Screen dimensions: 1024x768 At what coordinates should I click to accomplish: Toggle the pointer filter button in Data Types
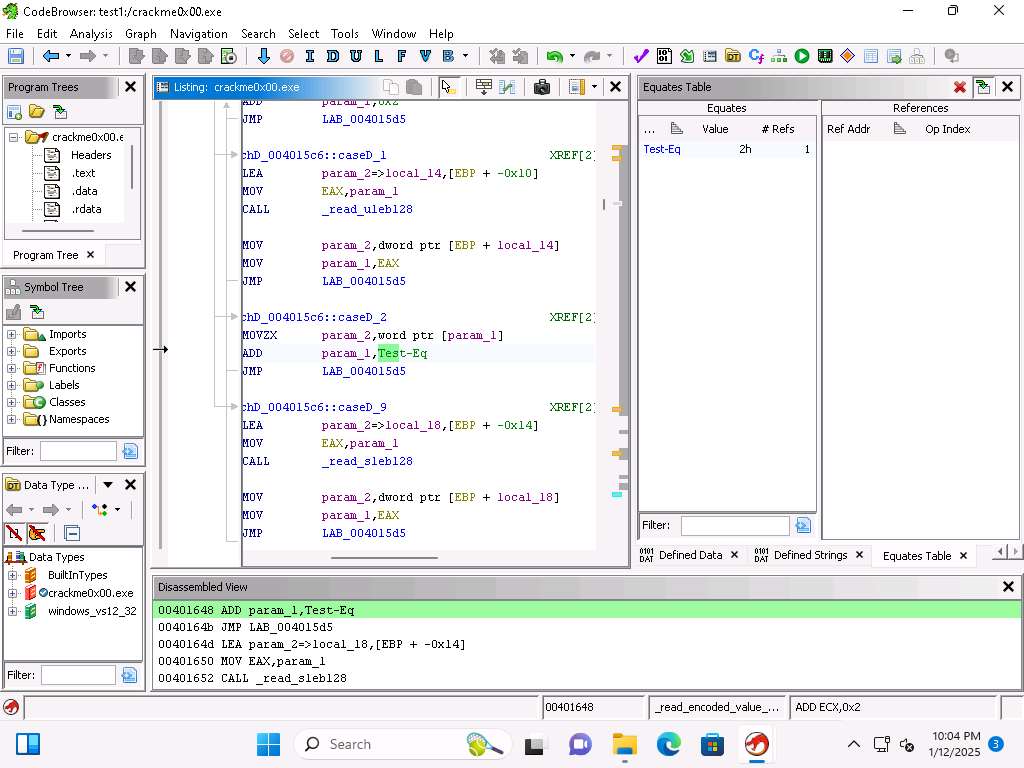(x=37, y=533)
